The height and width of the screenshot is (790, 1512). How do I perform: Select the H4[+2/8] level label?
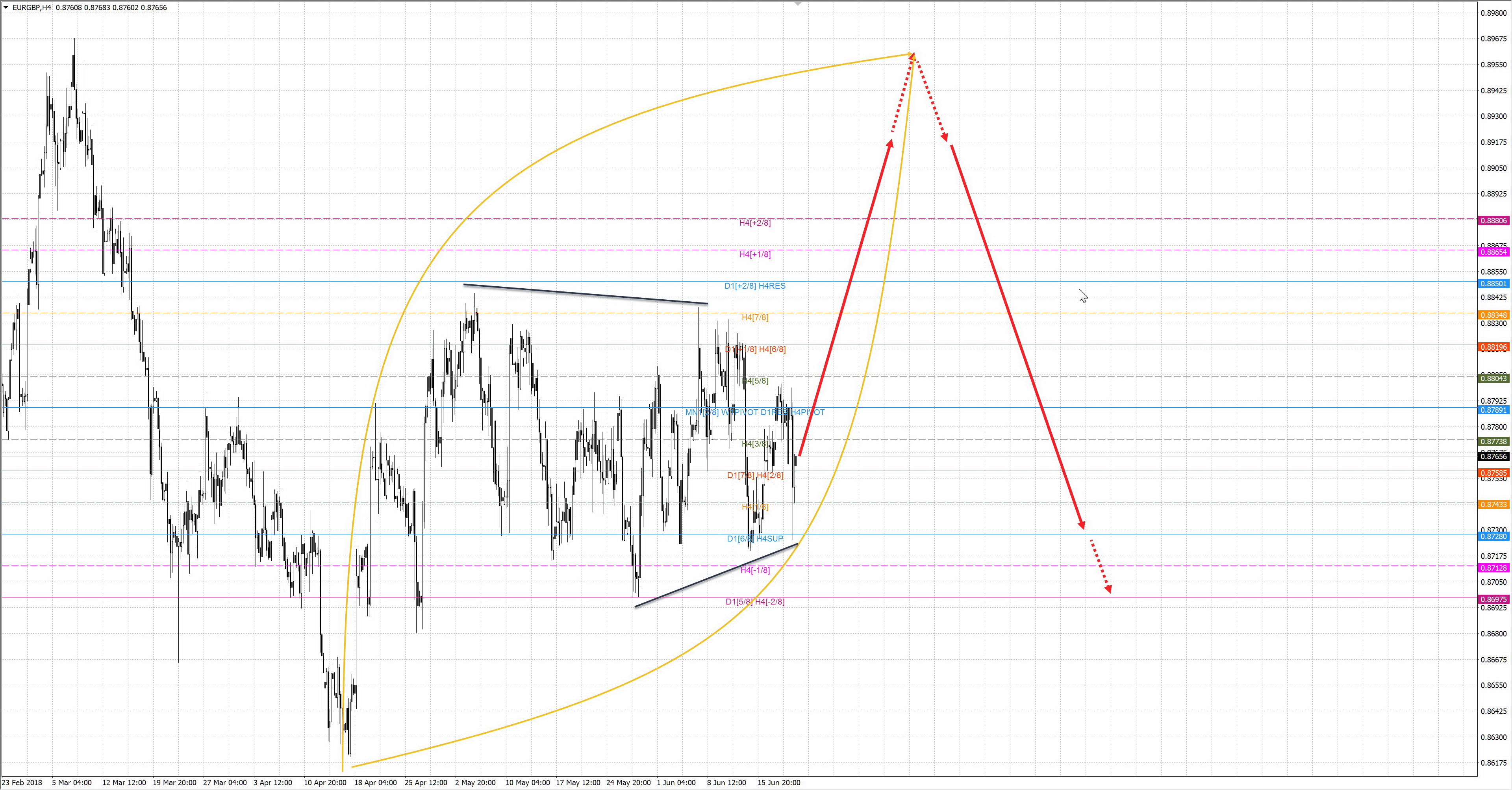pyautogui.click(x=755, y=223)
